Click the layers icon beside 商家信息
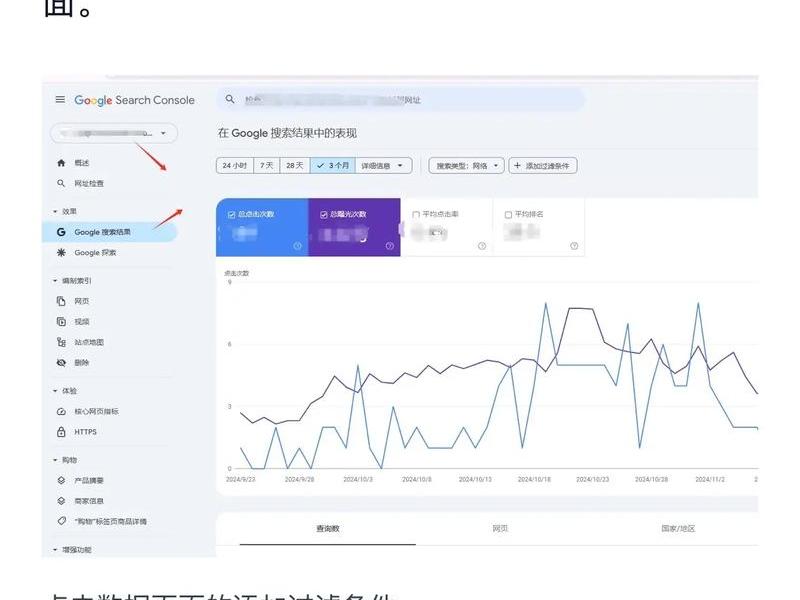 coord(61,501)
